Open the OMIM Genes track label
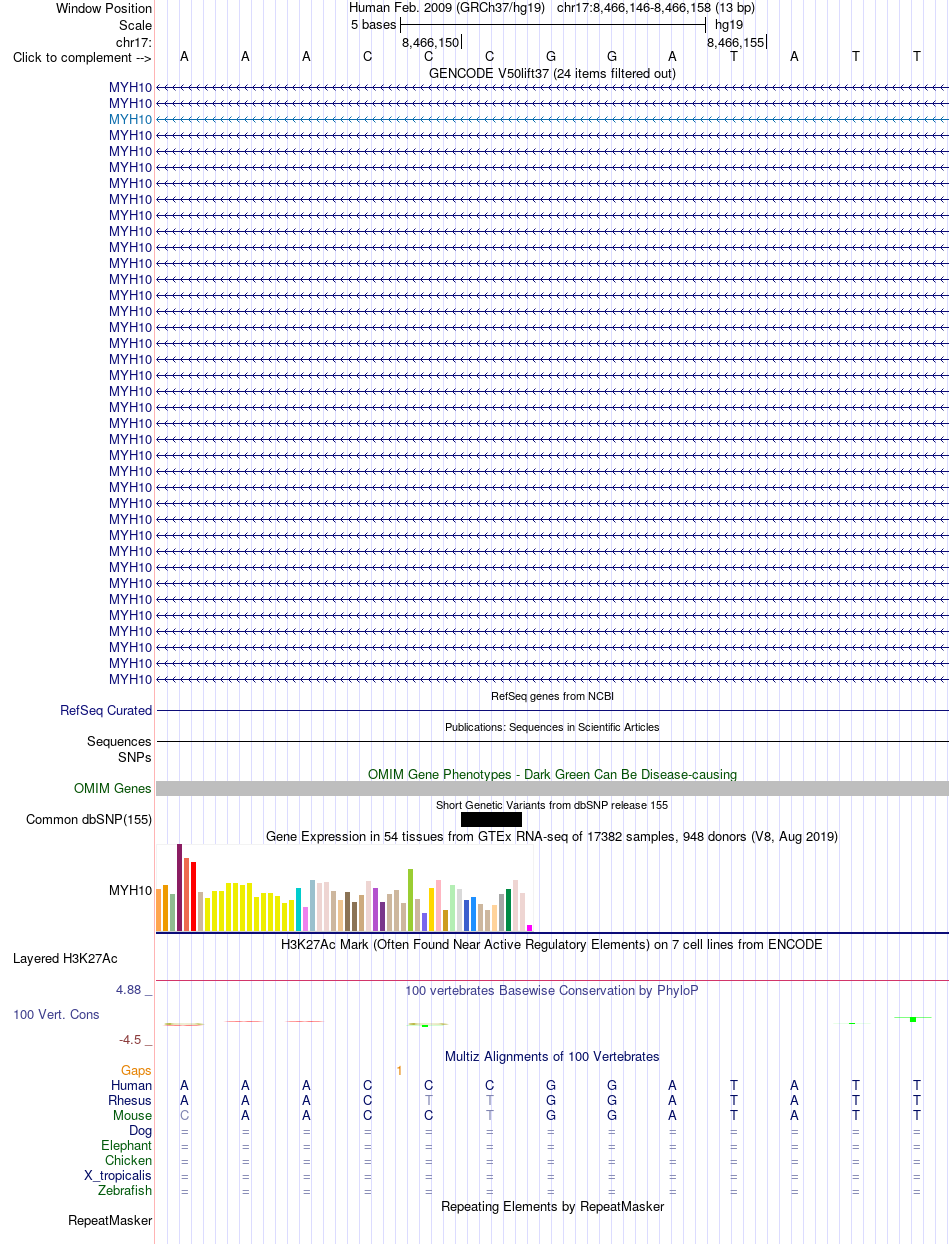 (113, 789)
